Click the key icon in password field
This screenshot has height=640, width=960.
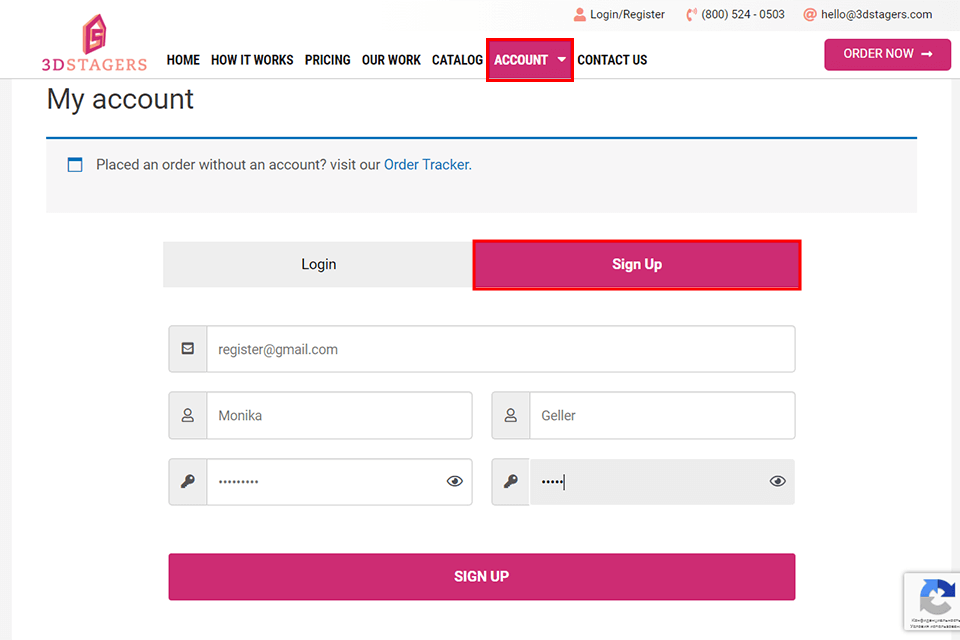tap(188, 481)
